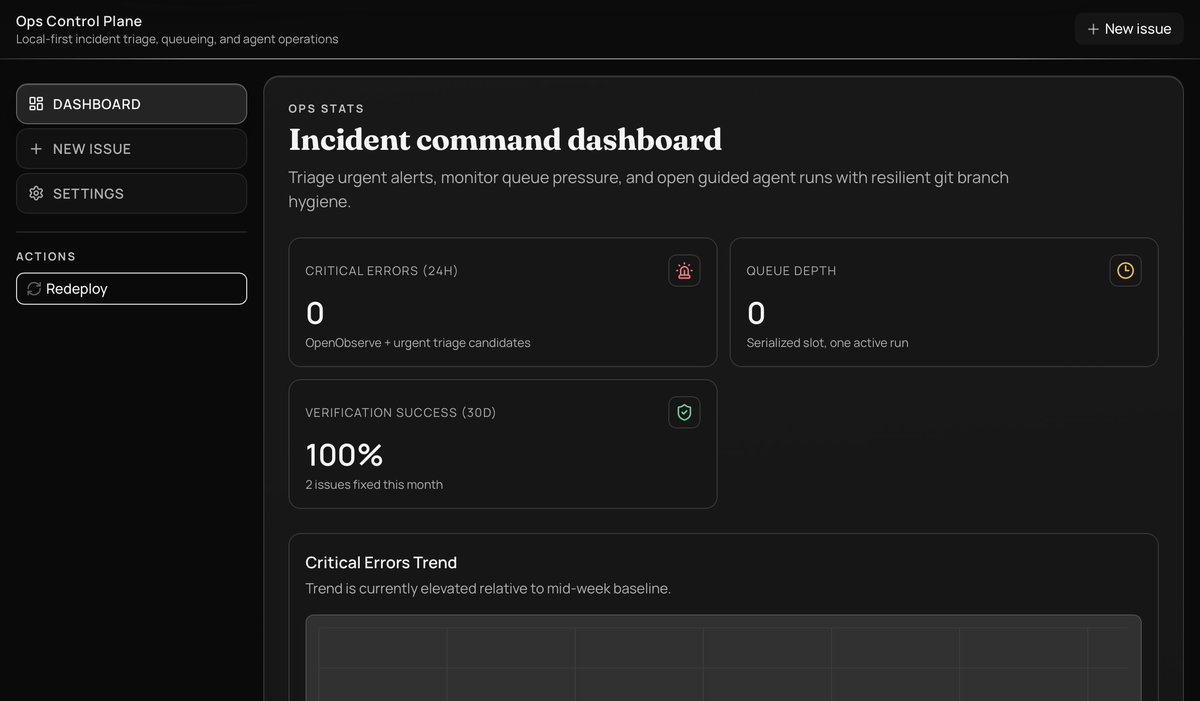This screenshot has height=701, width=1200.
Task: Click the 'Local-first incident triage' subtitle
Action: coord(177,39)
